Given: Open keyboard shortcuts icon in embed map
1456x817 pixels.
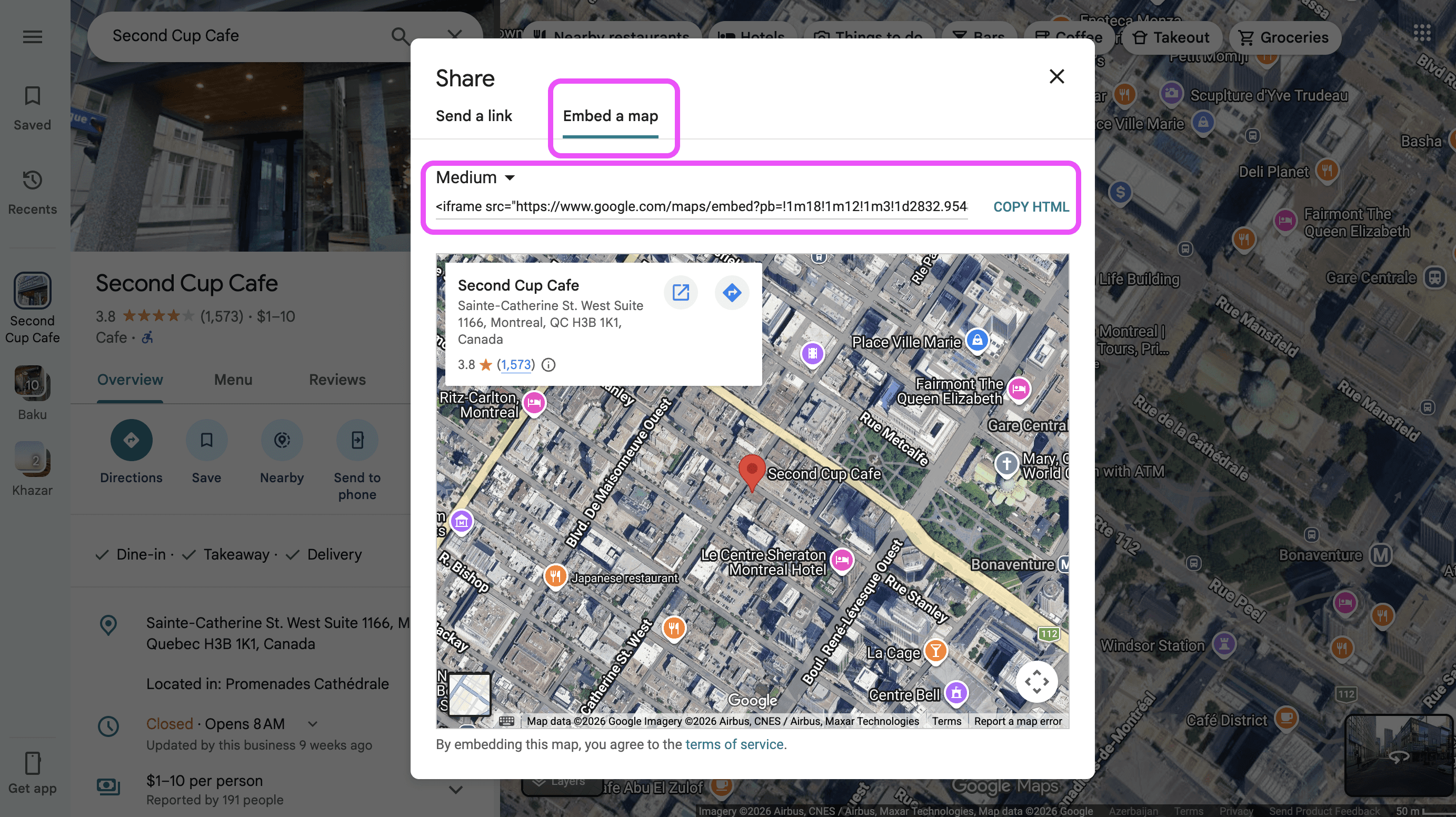Looking at the screenshot, I should point(506,721).
